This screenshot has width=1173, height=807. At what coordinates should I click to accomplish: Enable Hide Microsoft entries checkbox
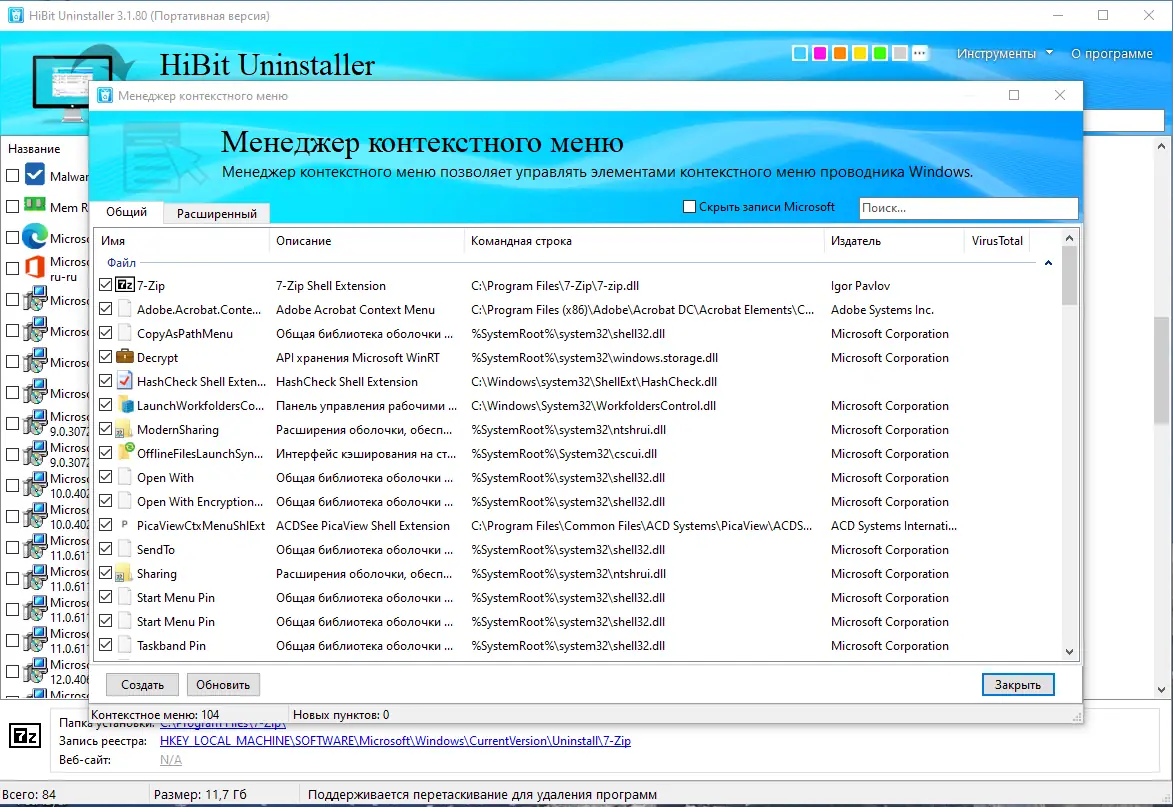click(690, 206)
